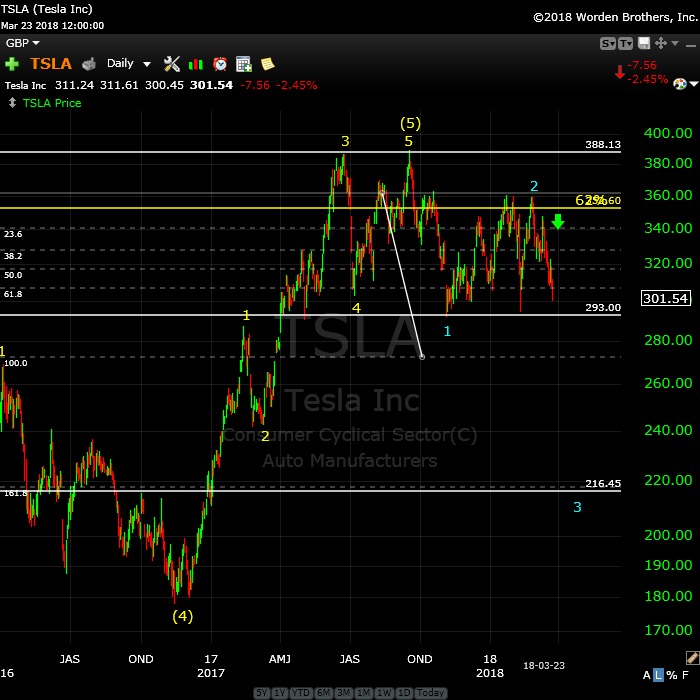Select the A arithmetic scale option
Image resolution: width=700 pixels, height=700 pixels.
coord(646,675)
